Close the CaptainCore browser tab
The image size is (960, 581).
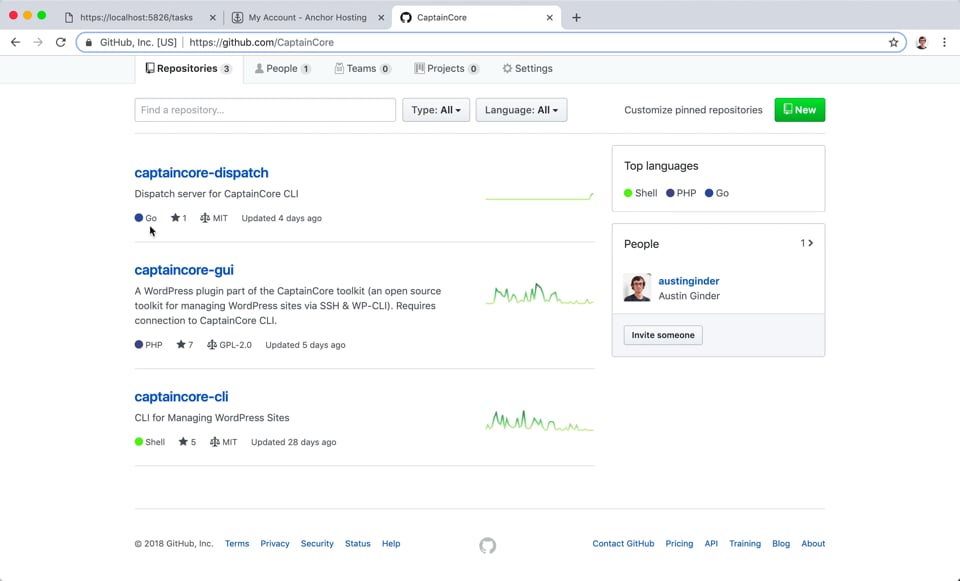tap(549, 18)
